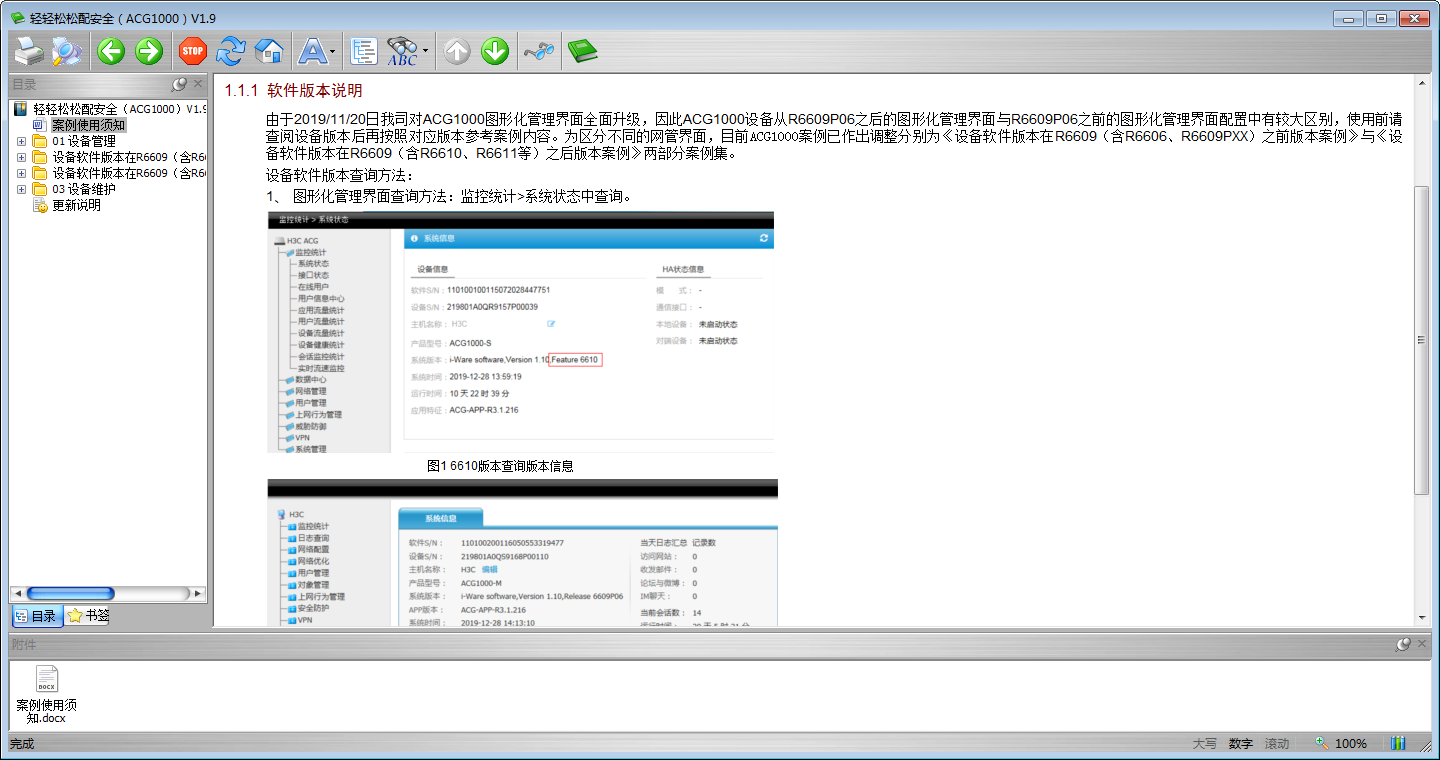
Task: Click the gray up arrow previous-topic icon
Action: 457,50
